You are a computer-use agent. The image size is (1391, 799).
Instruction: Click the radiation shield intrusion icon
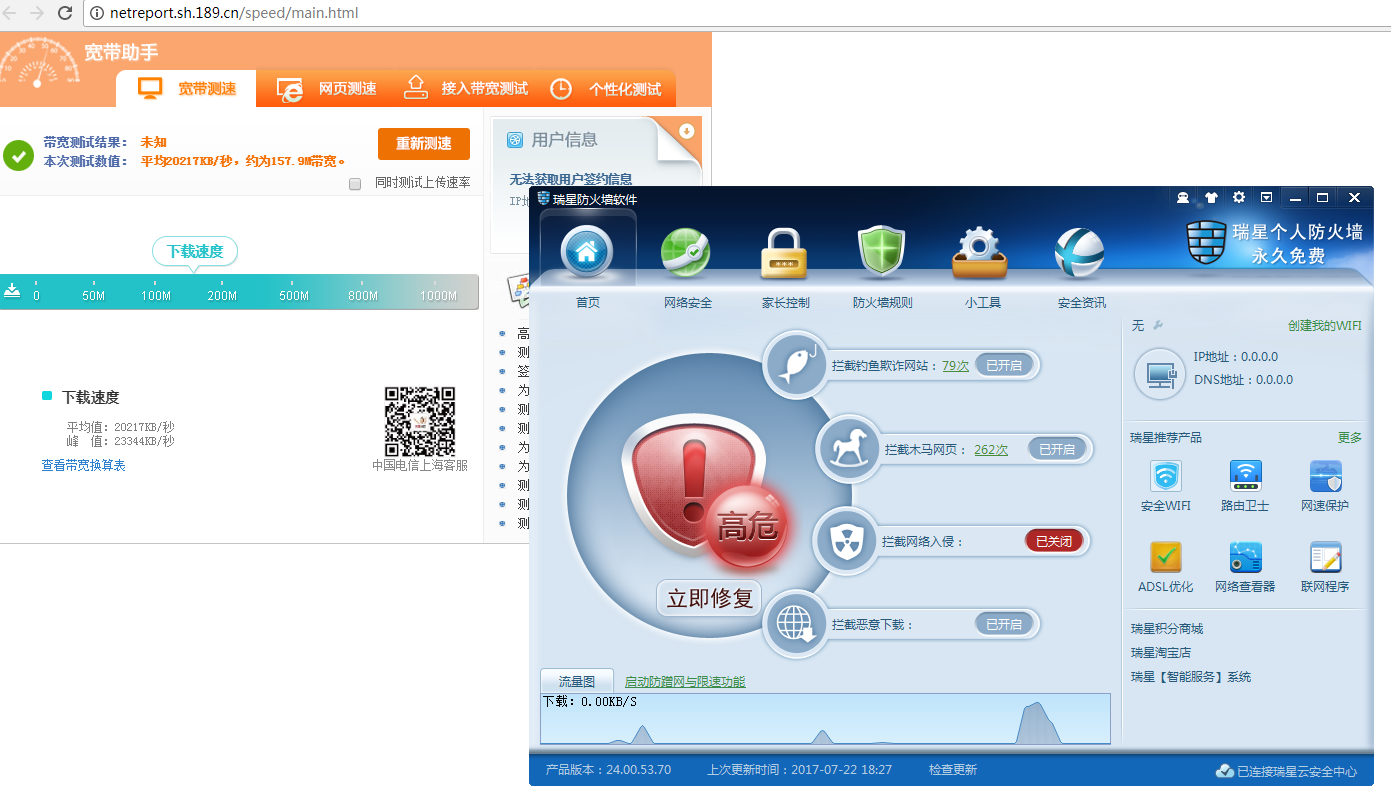click(845, 541)
